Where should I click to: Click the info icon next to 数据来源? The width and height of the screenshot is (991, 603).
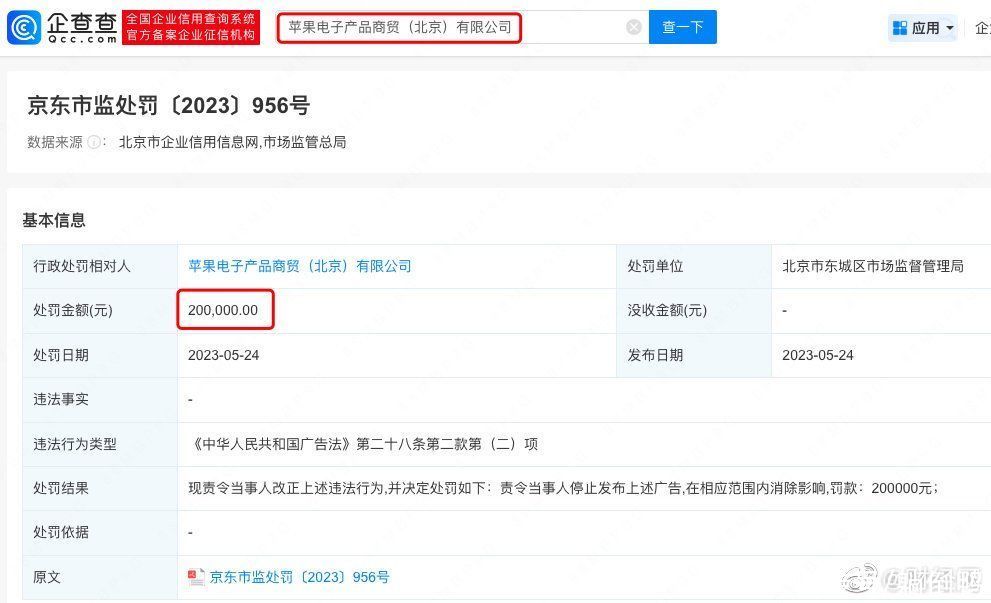tap(94, 142)
